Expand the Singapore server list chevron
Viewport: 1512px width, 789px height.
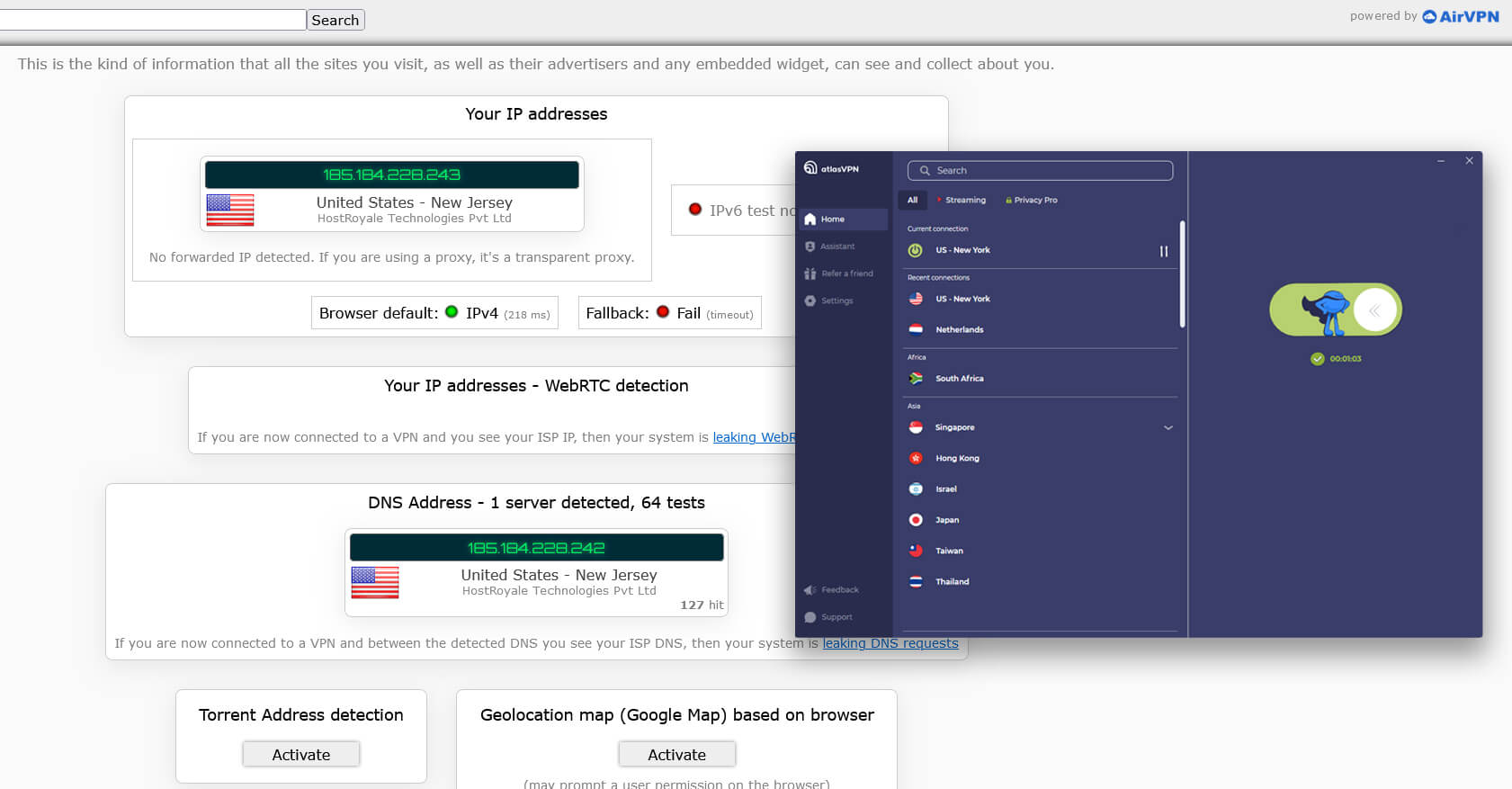point(1168,427)
